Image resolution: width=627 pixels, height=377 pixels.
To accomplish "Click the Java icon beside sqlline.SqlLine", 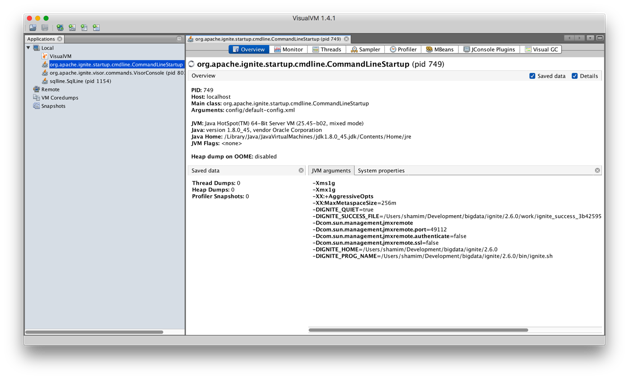I will tap(45, 81).
